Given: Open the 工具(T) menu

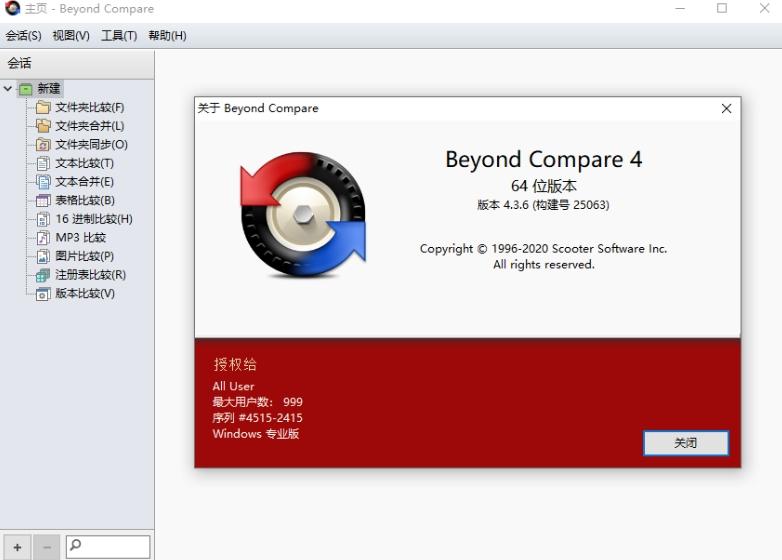Looking at the screenshot, I should (119, 35).
